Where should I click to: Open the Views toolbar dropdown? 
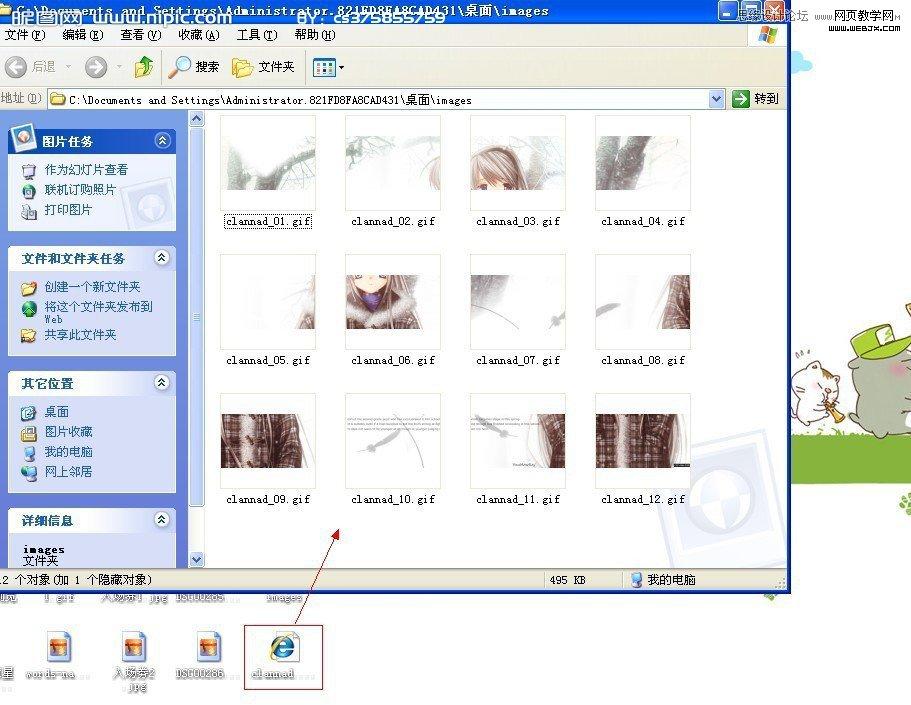(328, 67)
